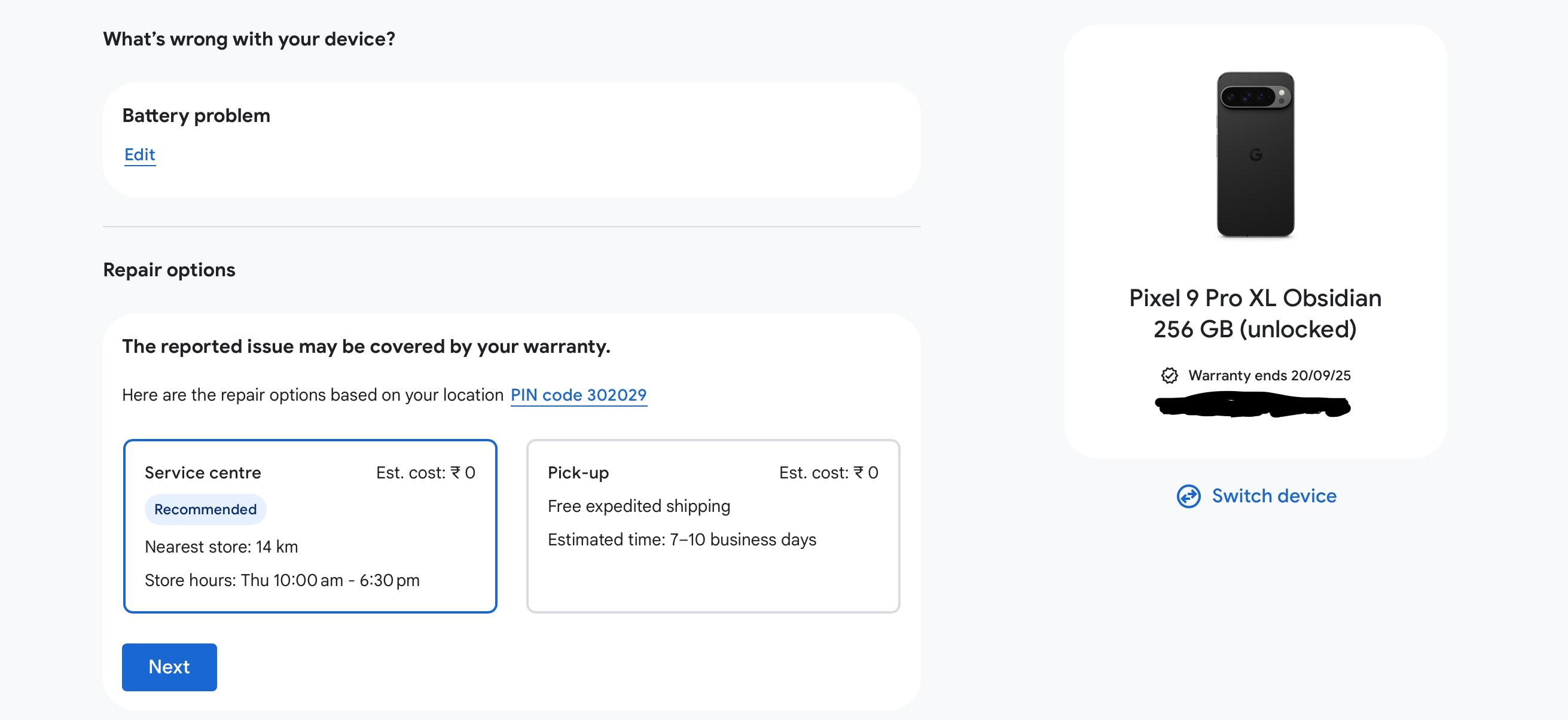The width and height of the screenshot is (1568, 720).
Task: Click the Service centre 'Est. cost: ₹ 0' text
Action: click(x=425, y=473)
